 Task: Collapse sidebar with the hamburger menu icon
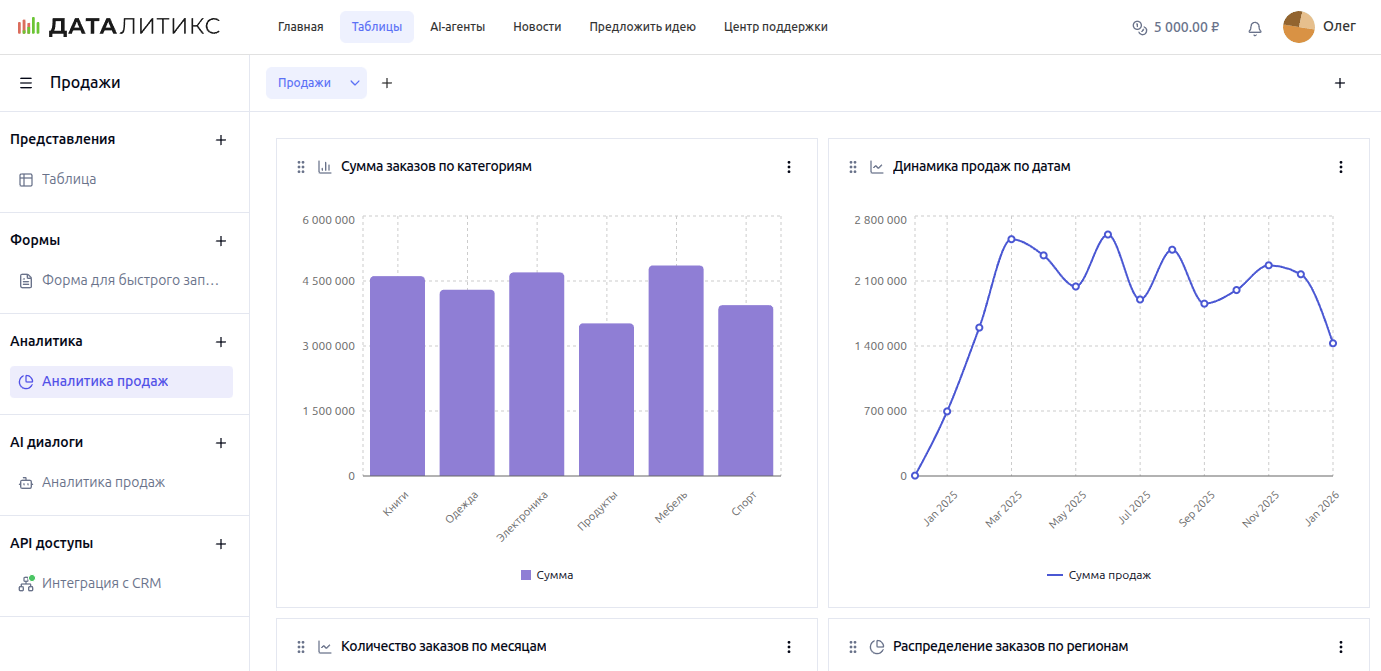click(x=26, y=83)
